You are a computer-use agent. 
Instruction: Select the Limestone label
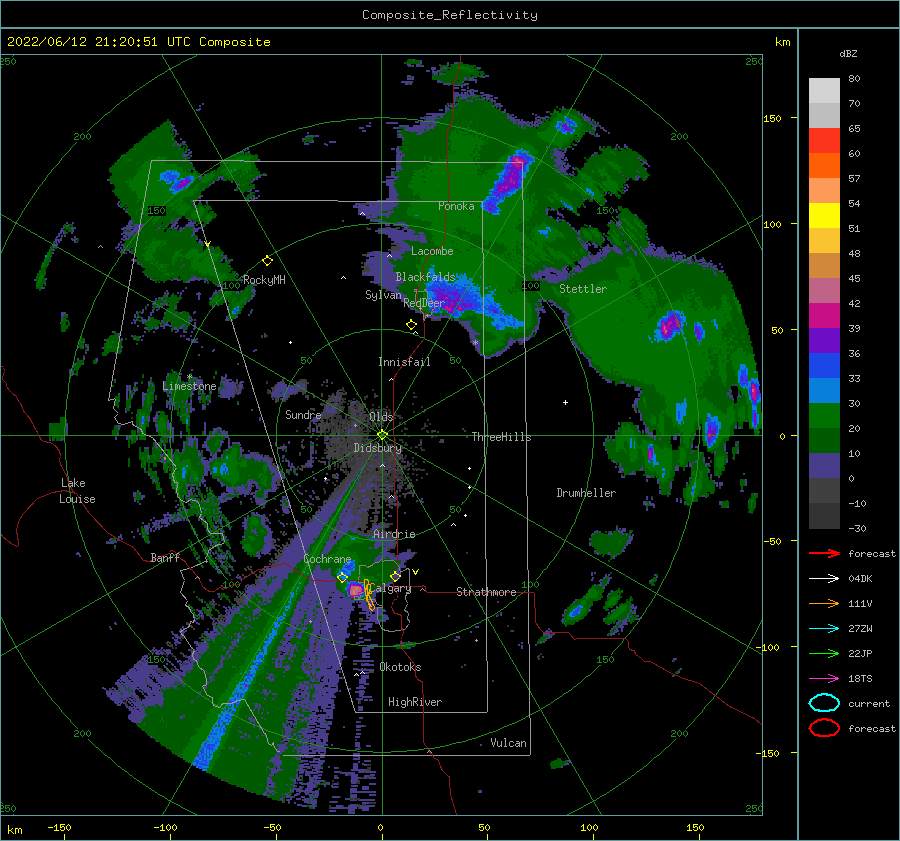pyautogui.click(x=189, y=386)
